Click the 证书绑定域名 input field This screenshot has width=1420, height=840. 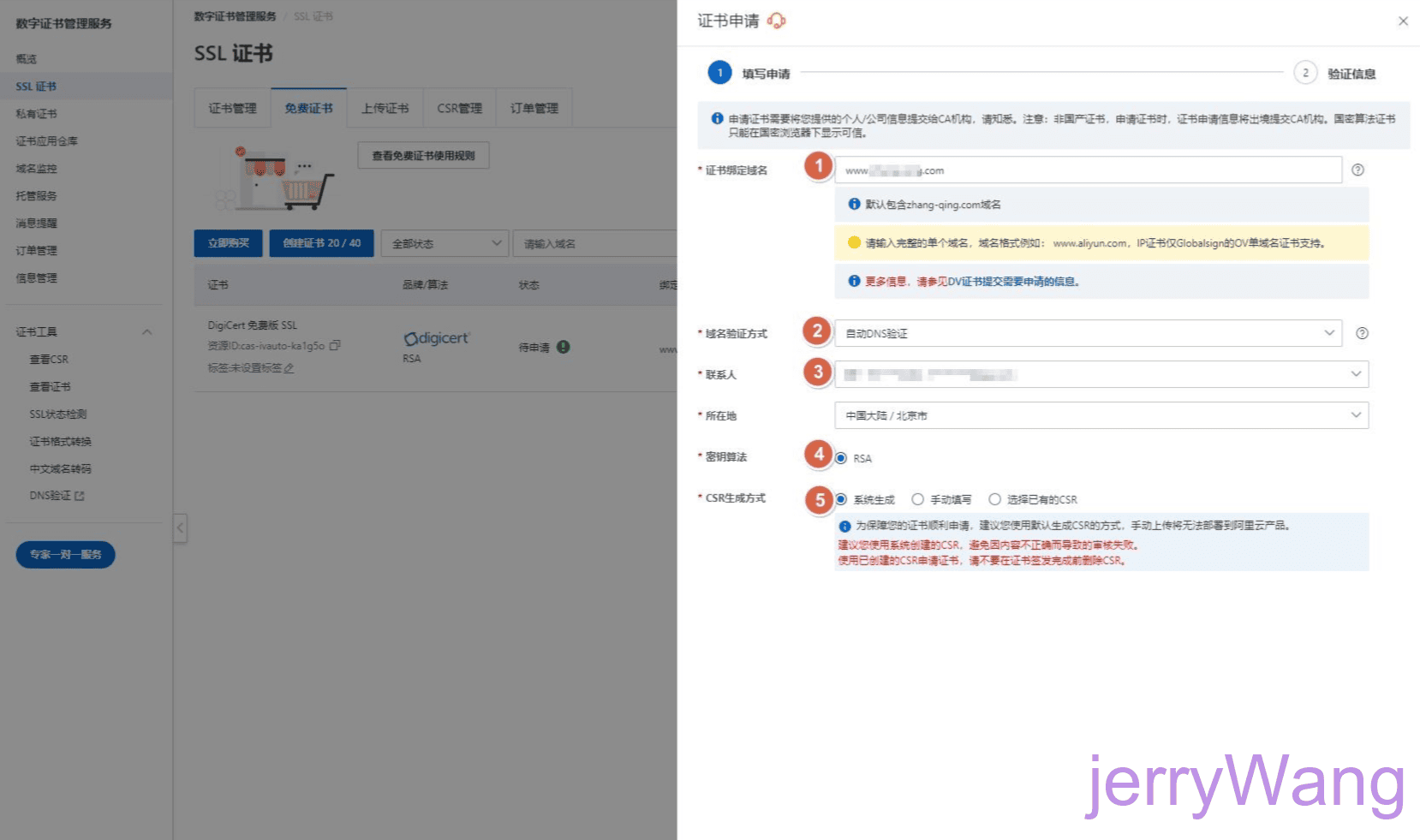click(x=1088, y=170)
